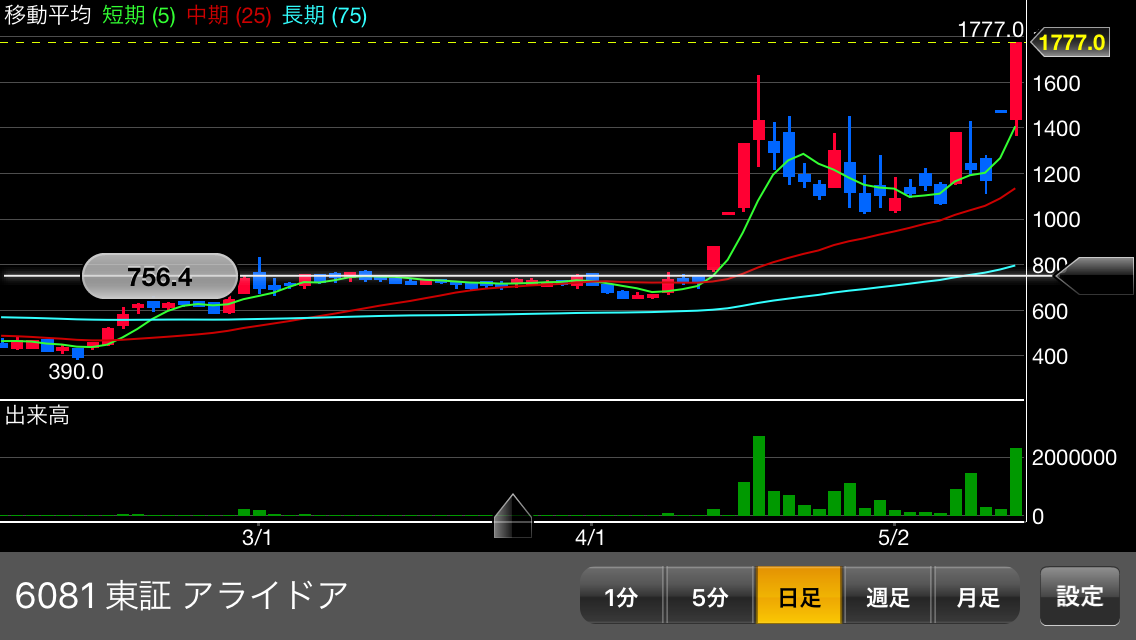Tap the 長期 (75) moving average legend

click(324, 16)
